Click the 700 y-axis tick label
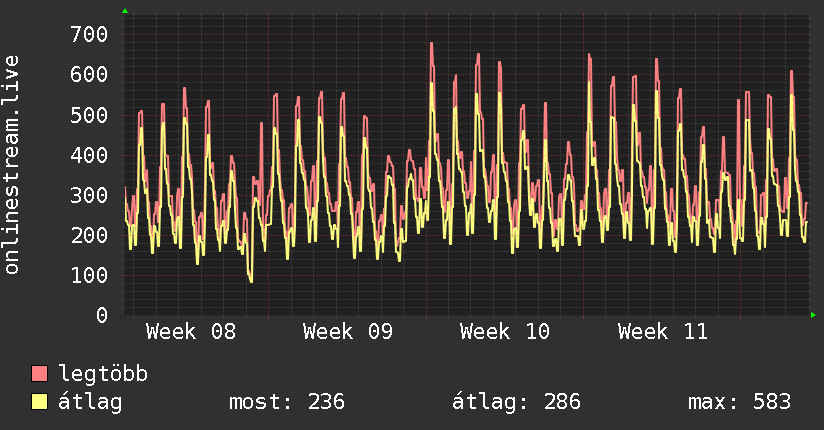The image size is (824, 430). [x=89, y=35]
